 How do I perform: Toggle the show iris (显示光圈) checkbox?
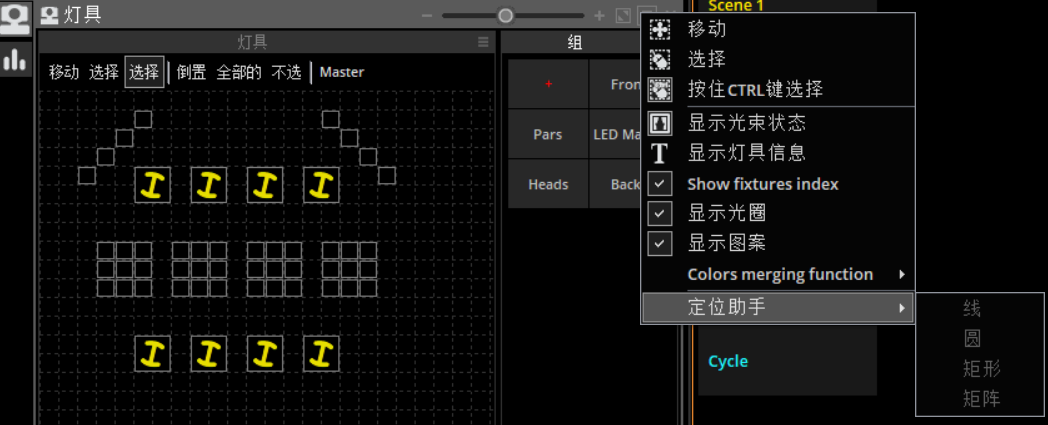coord(660,213)
